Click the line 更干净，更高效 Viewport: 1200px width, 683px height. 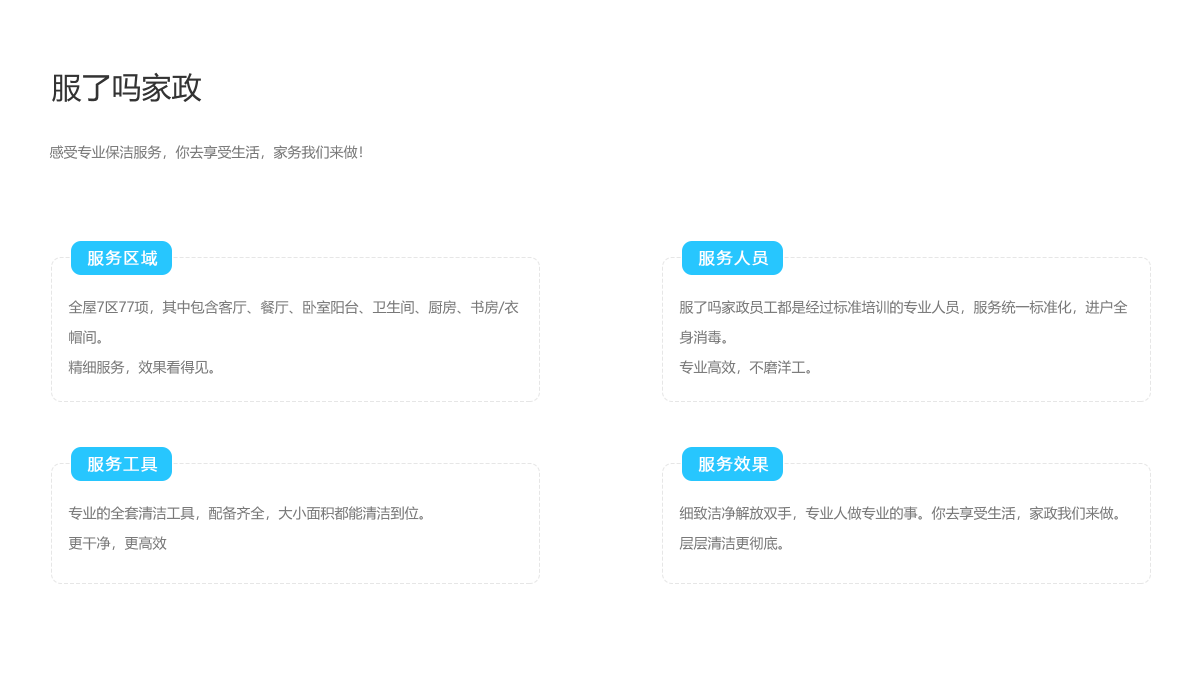click(117, 543)
